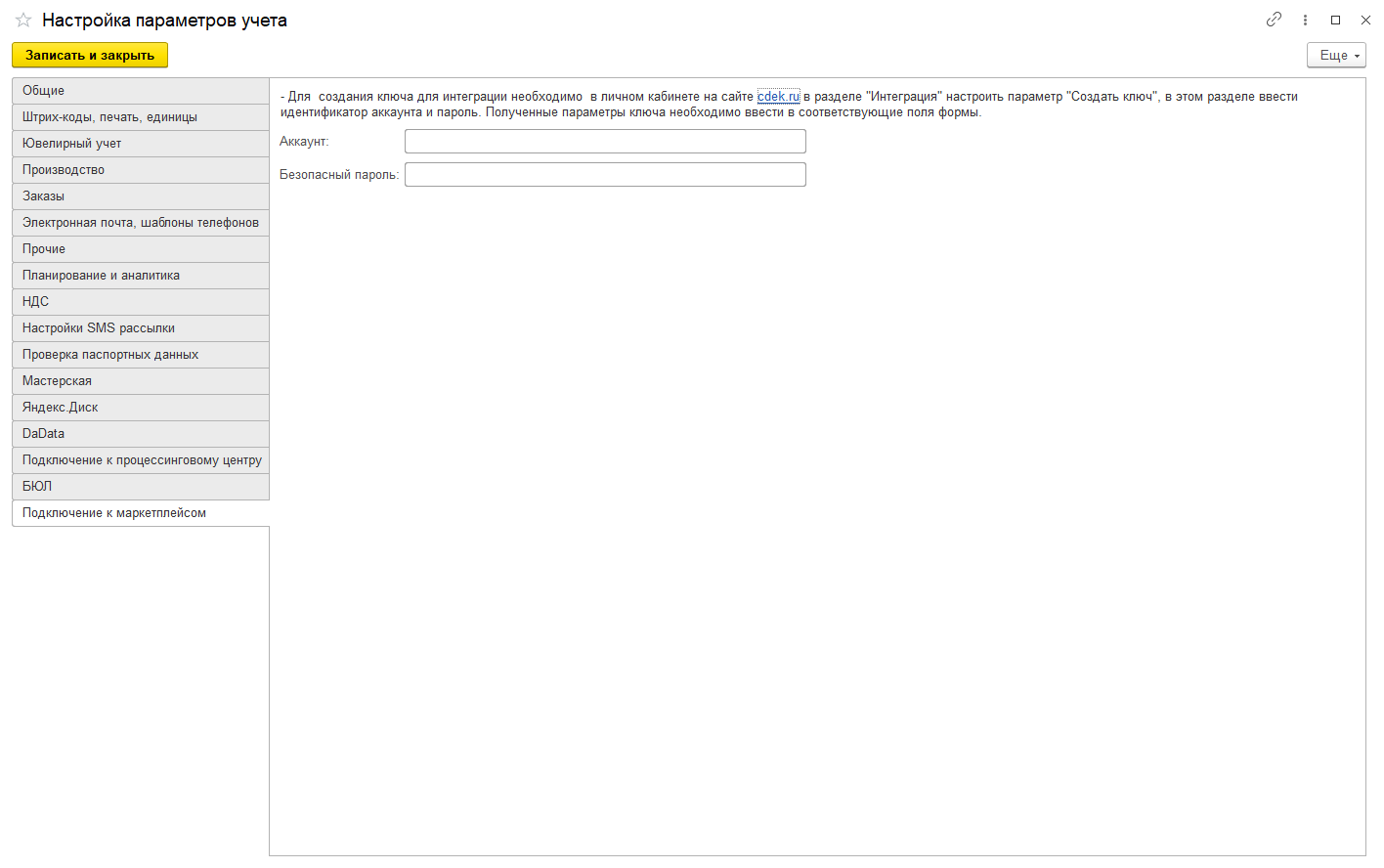The image size is (1384, 868).
Task: Open the Штрих-коды, печать, единицы tab
Action: click(x=141, y=117)
